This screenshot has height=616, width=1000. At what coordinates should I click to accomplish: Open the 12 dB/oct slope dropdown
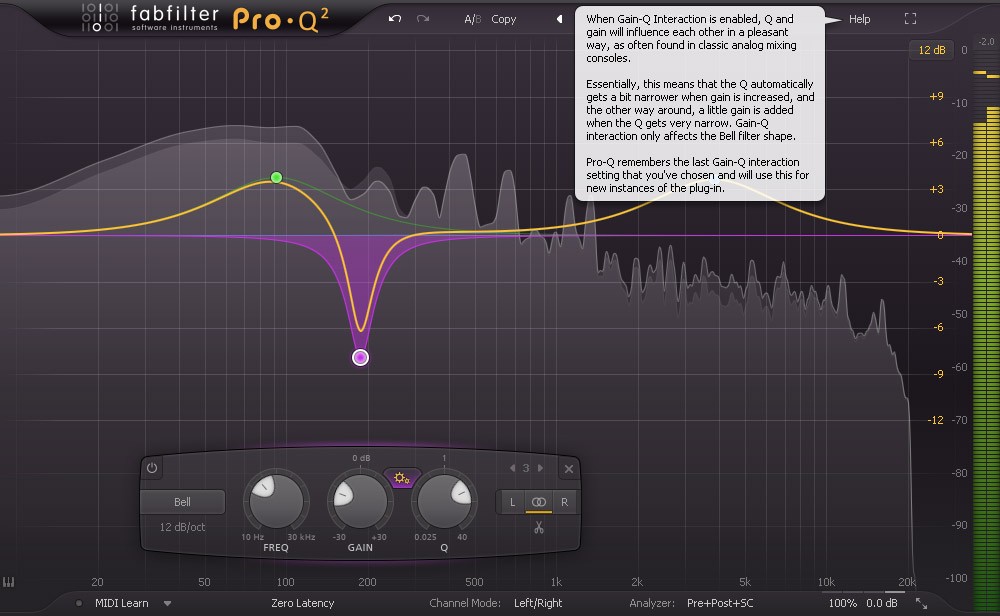pos(182,527)
